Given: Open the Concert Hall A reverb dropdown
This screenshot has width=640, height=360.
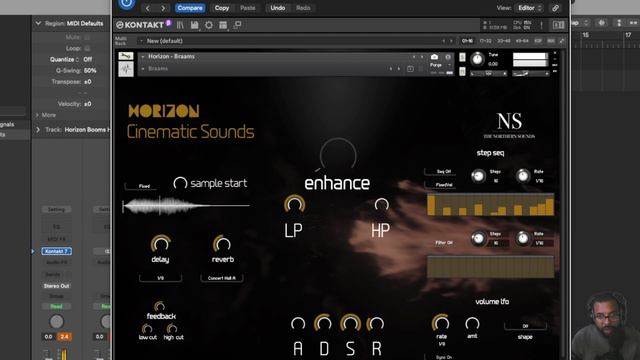Looking at the screenshot, I should (x=222, y=278).
